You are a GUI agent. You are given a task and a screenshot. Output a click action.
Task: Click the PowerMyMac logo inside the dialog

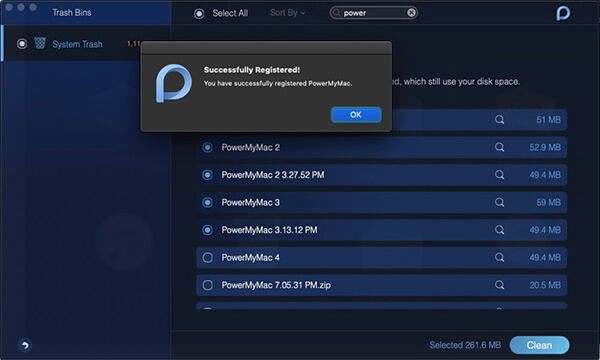coord(173,83)
